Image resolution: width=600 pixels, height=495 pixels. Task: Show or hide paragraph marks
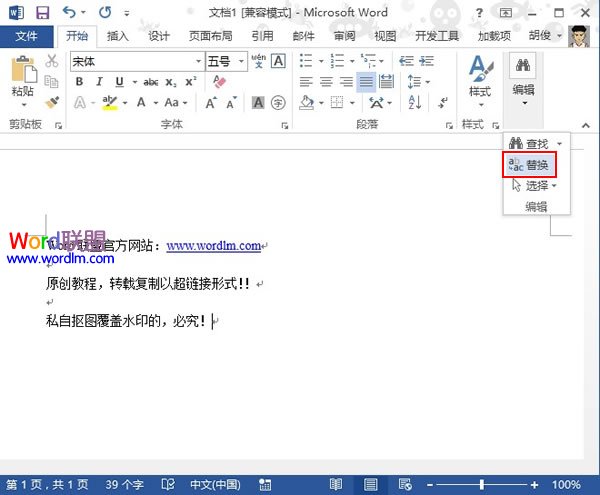pos(443,103)
